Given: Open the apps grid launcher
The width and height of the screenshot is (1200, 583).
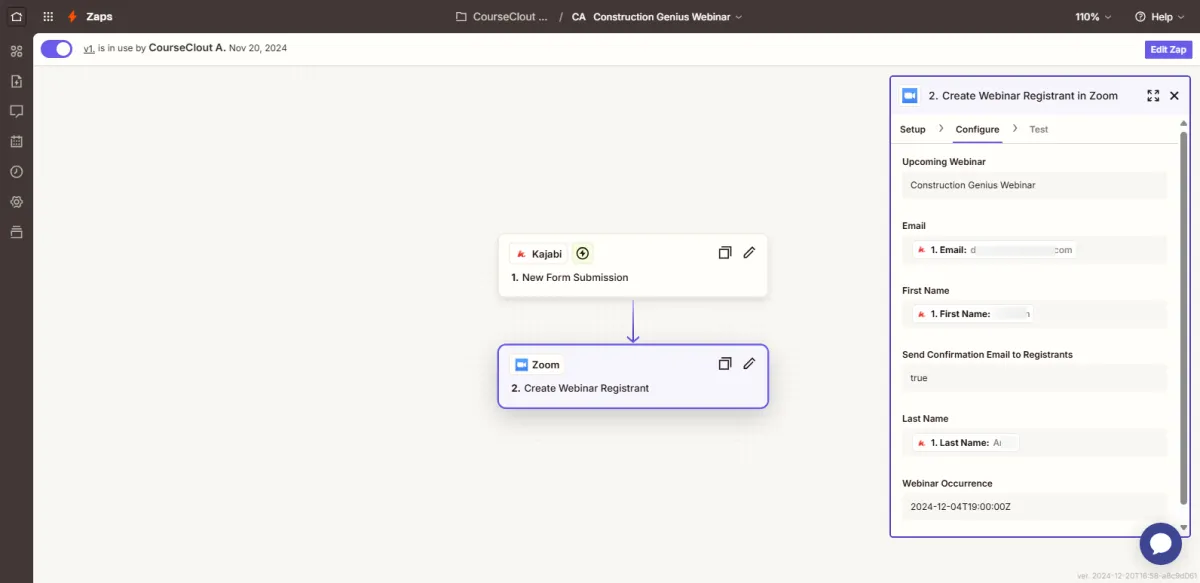Looking at the screenshot, I should pyautogui.click(x=48, y=17).
